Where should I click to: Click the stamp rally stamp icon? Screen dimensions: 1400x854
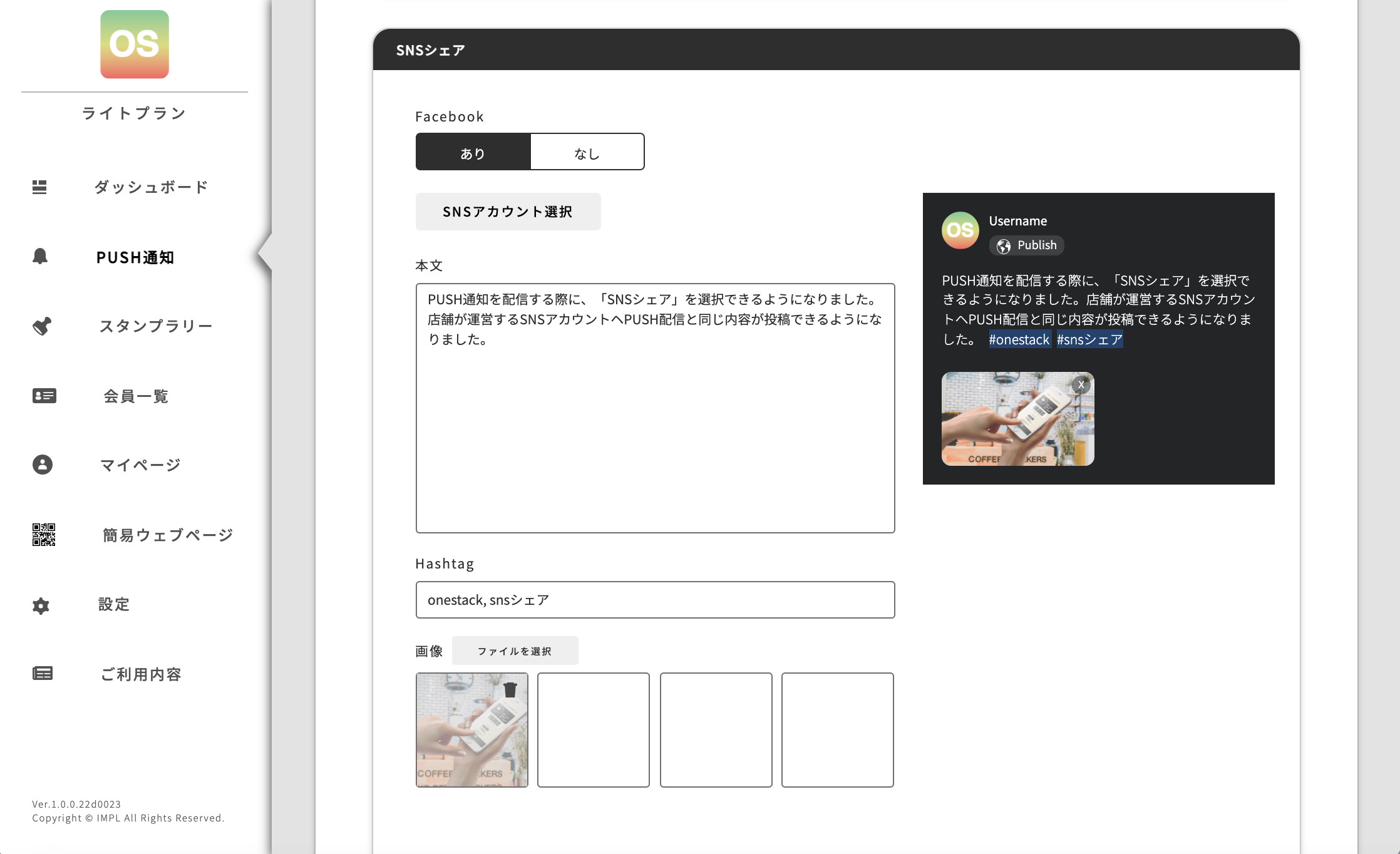(42, 326)
